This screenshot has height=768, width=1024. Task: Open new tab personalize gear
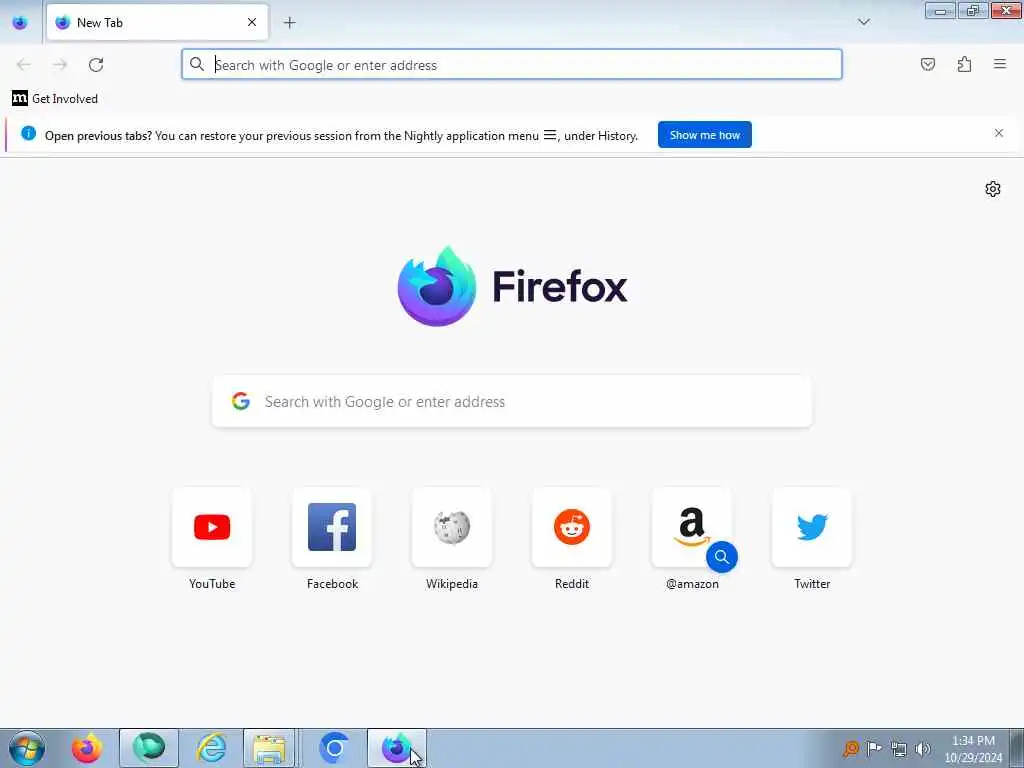click(x=993, y=189)
